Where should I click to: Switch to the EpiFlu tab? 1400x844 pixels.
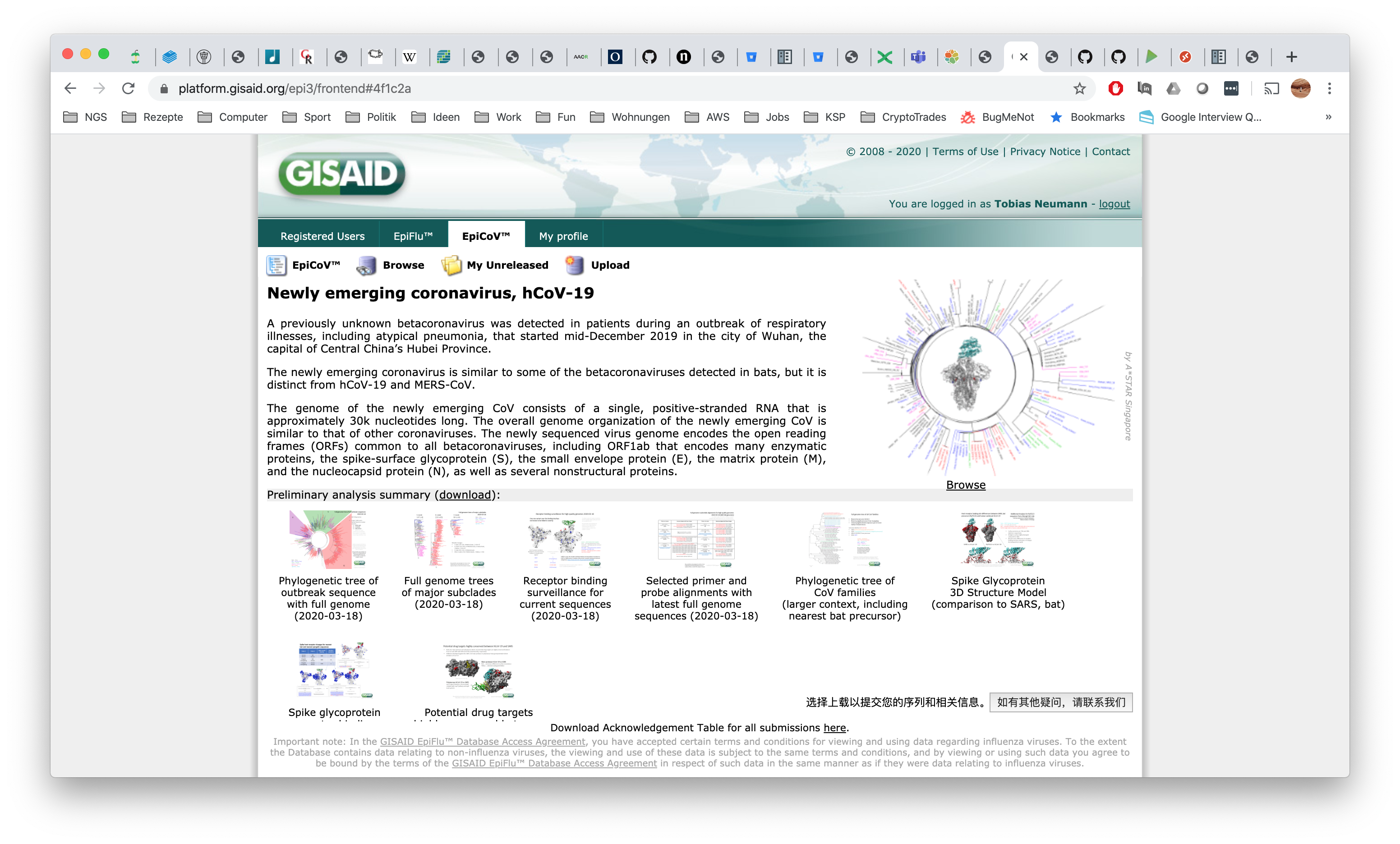click(x=414, y=235)
